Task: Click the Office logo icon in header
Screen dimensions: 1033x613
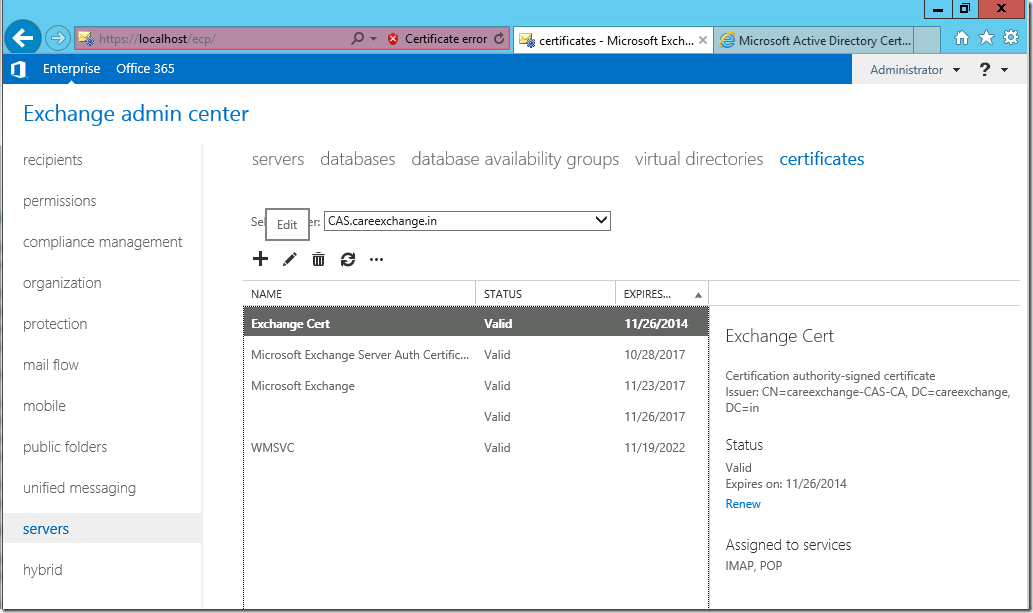Action: (x=19, y=69)
